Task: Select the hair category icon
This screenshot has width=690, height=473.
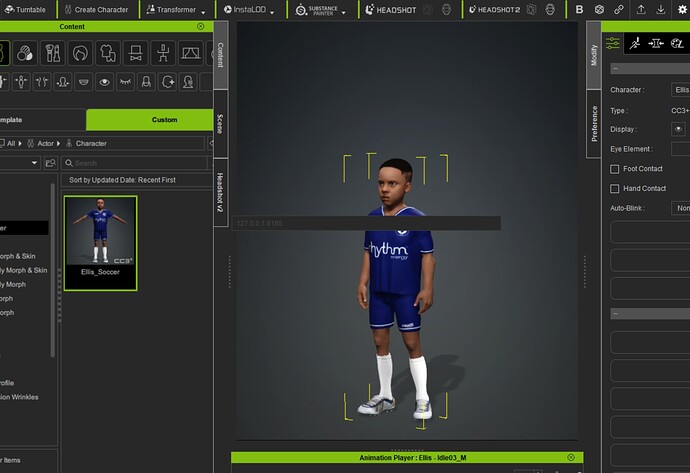Action: (x=81, y=53)
